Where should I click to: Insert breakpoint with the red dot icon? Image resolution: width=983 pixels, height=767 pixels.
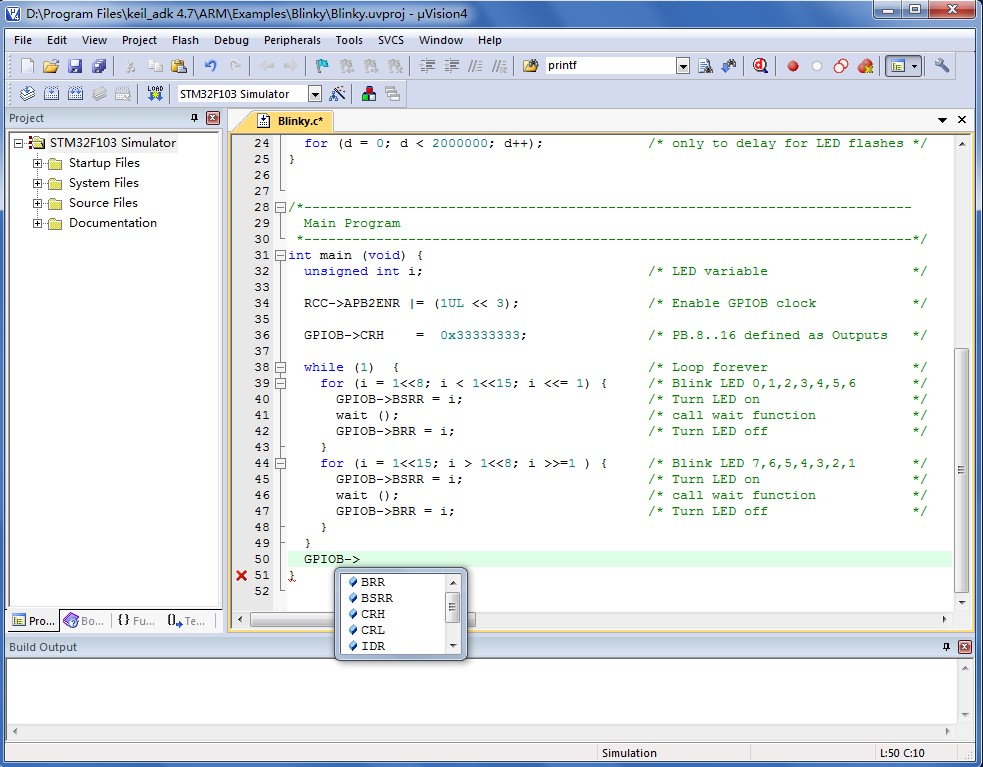793,66
